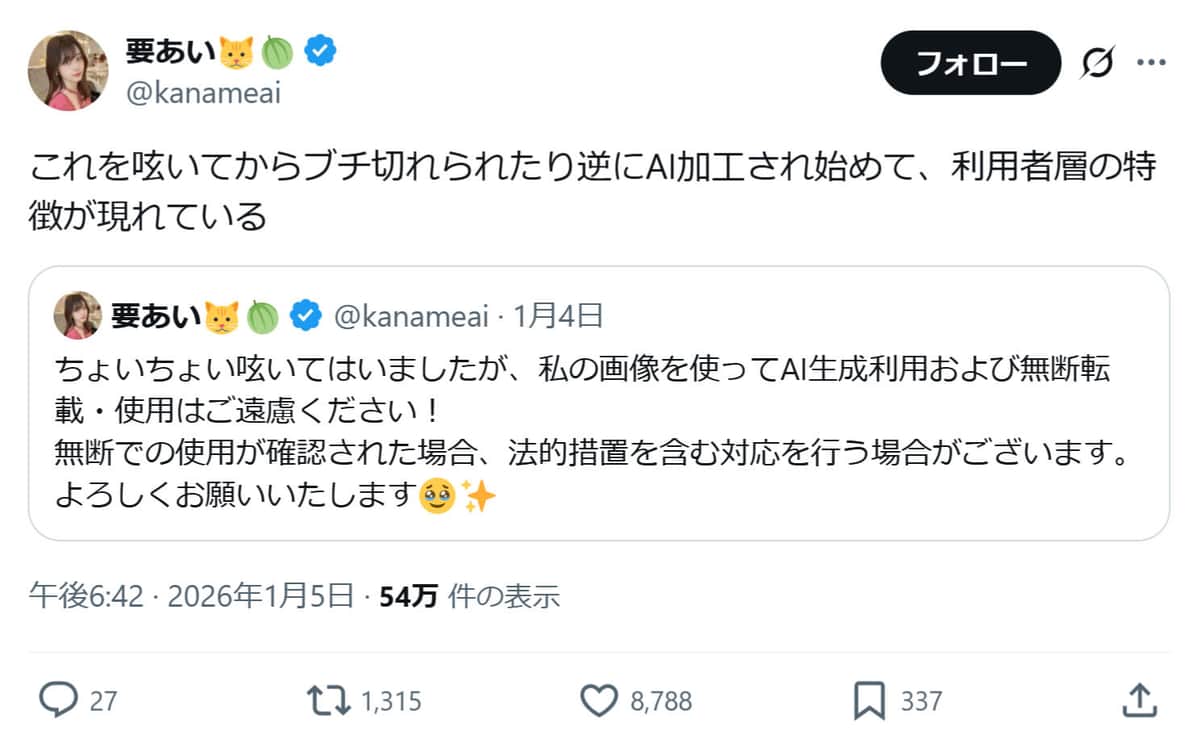Click the small avatar in quoted tweet

point(77,316)
